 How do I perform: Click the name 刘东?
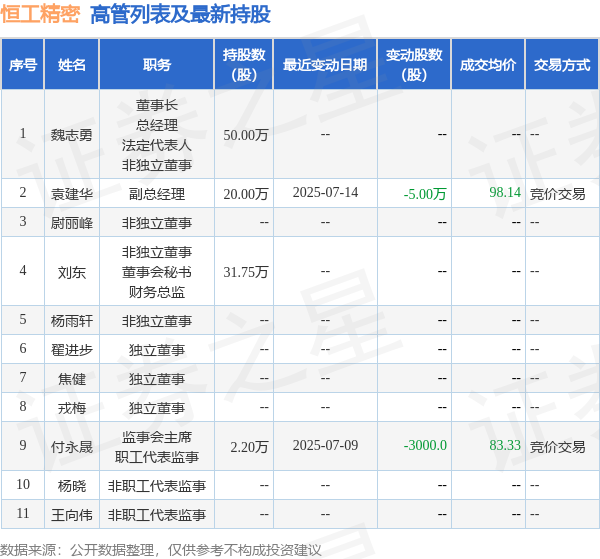pos(72,272)
